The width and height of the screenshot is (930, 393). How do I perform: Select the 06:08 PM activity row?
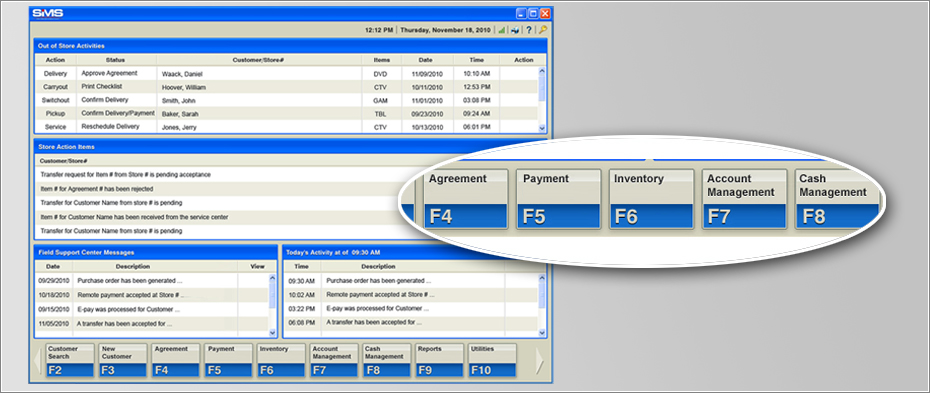[411, 323]
